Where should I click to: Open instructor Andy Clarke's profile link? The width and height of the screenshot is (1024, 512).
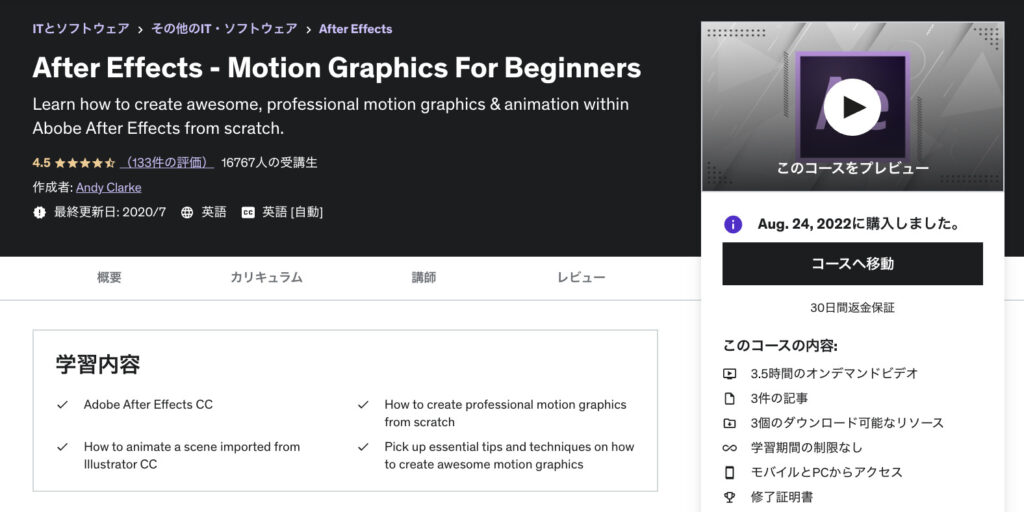coord(108,187)
